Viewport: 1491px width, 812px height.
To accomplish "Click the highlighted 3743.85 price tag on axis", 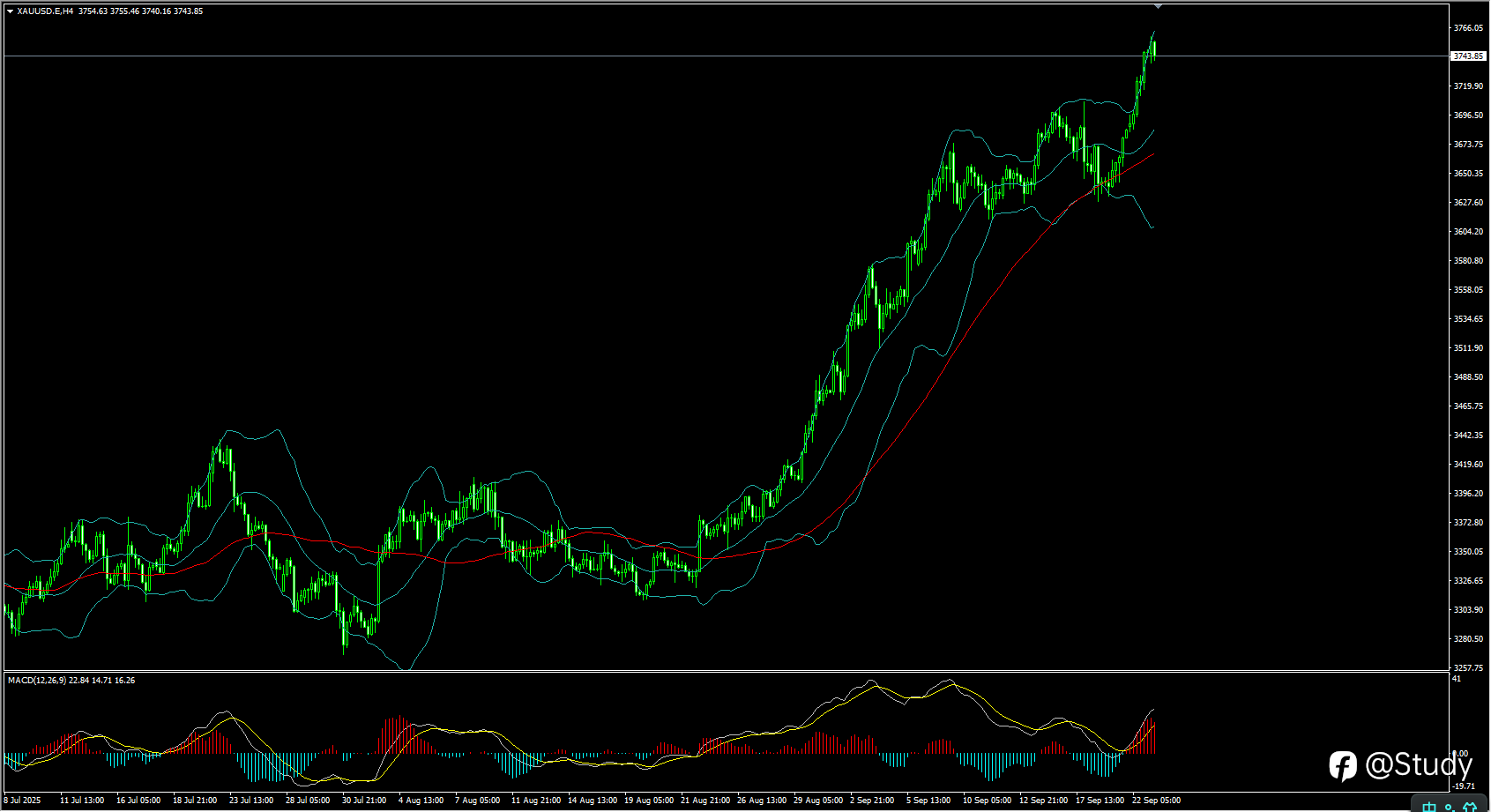I will click(1468, 56).
